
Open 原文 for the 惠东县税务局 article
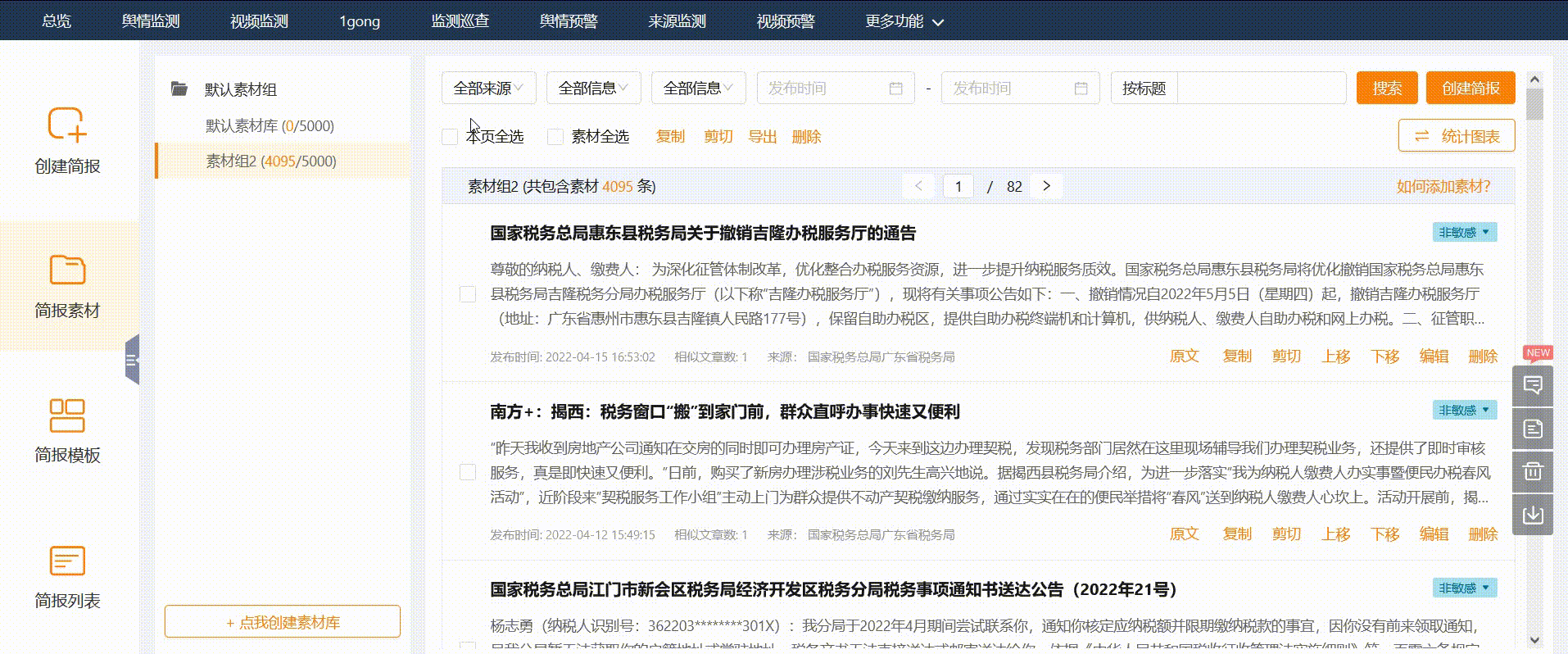point(1184,356)
